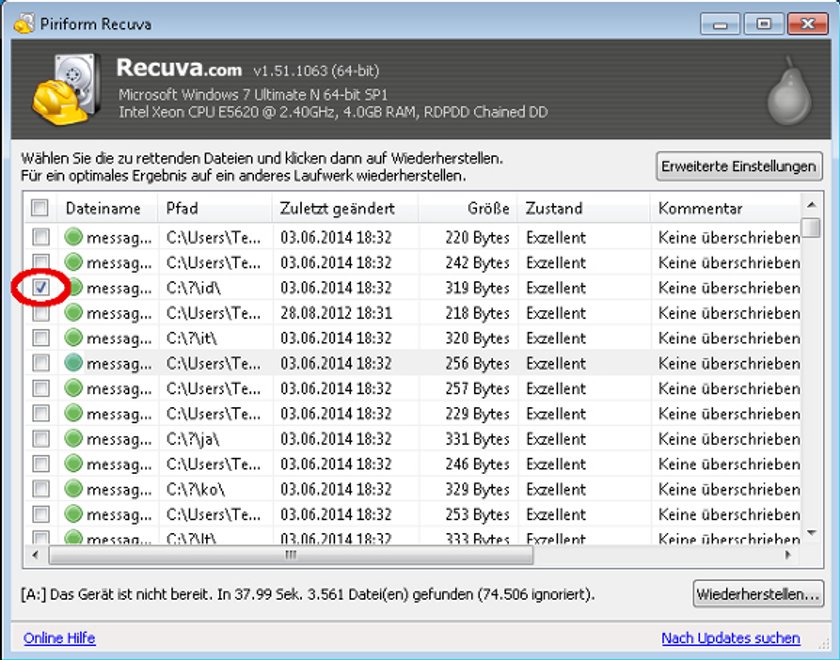Click the green status icon of the 257 Bytes file
This screenshot has width=840, height=660.
click(x=73, y=387)
